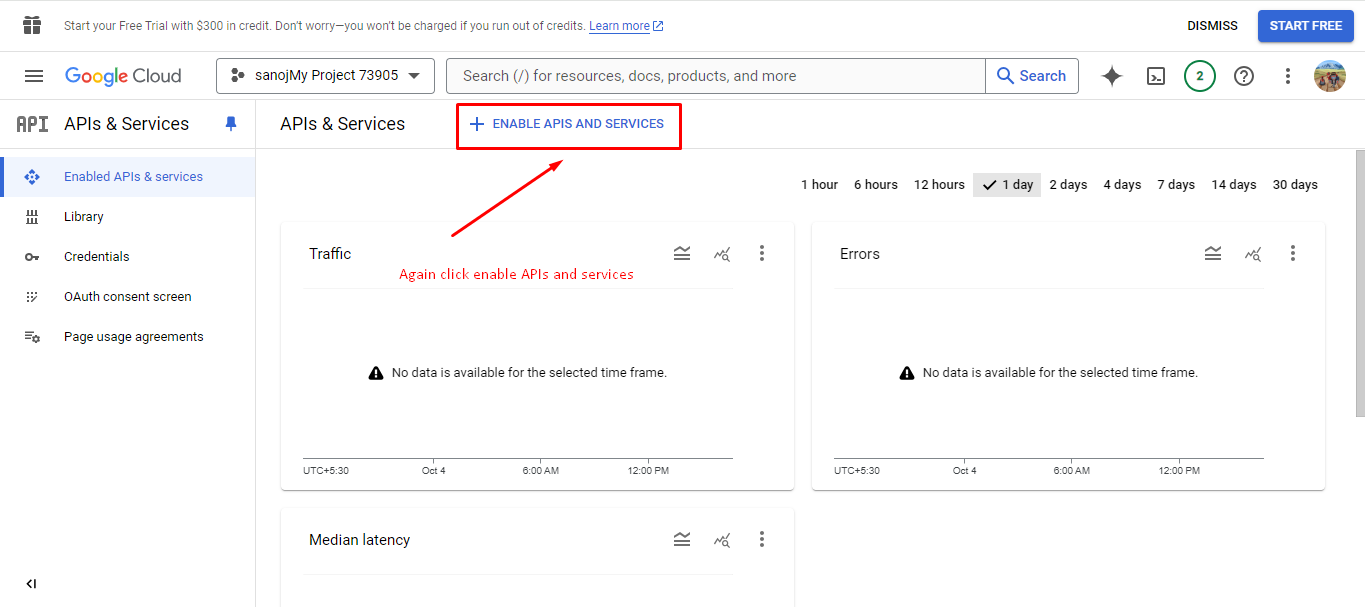Go to Credentials in sidebar
Viewport: 1365px width, 607px height.
(97, 257)
